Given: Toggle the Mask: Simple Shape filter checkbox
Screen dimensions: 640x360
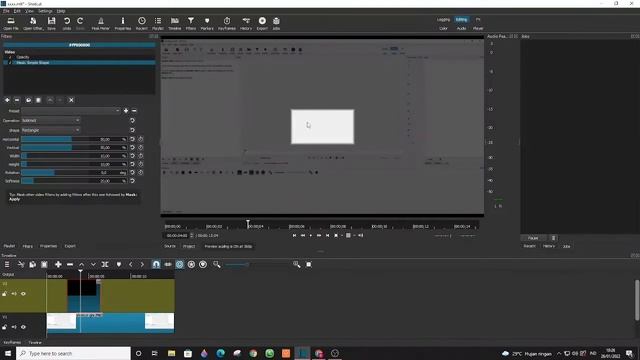Looking at the screenshot, I should point(11,62).
